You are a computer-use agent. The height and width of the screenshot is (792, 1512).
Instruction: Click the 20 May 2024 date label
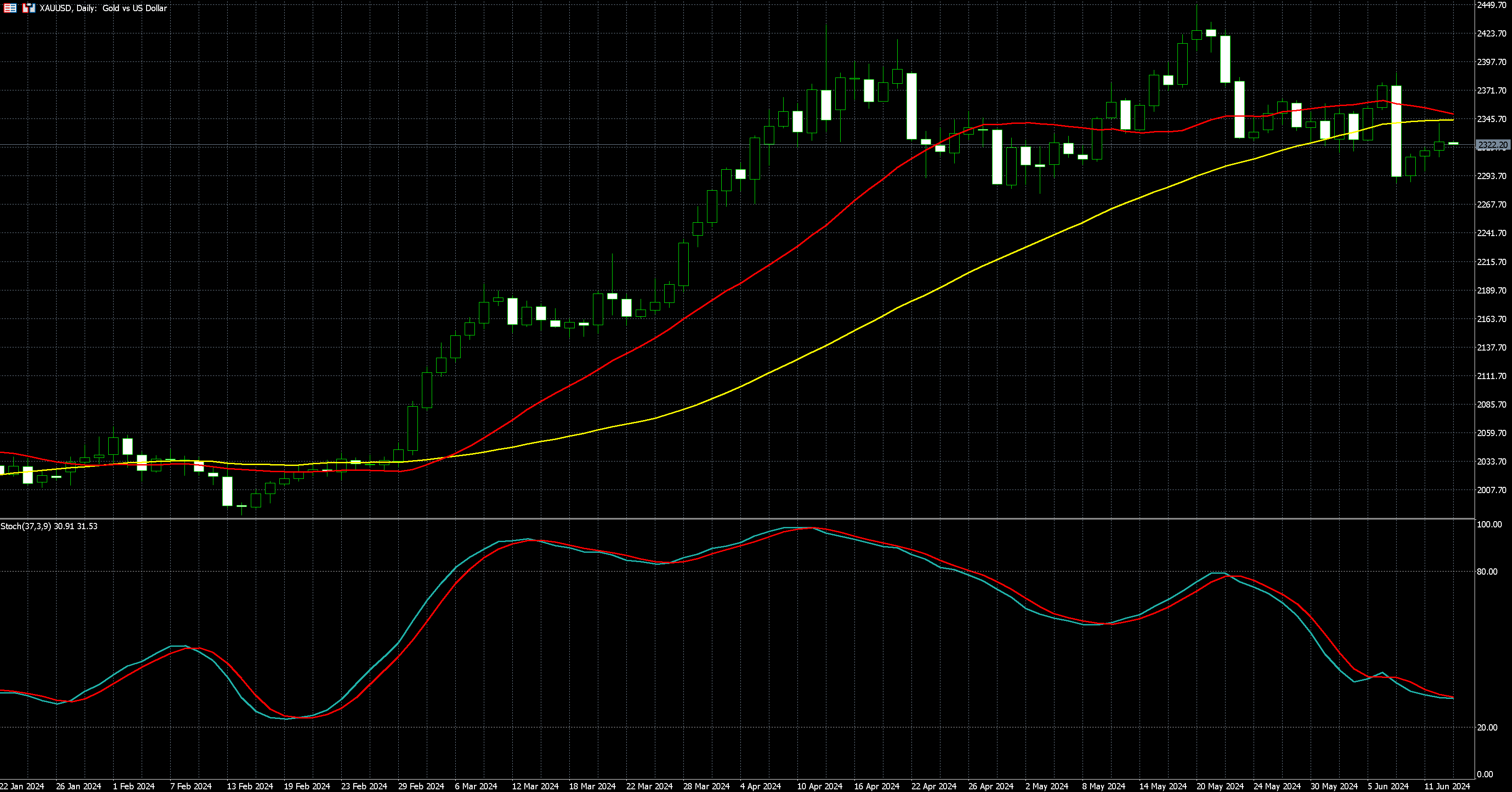point(1220,786)
